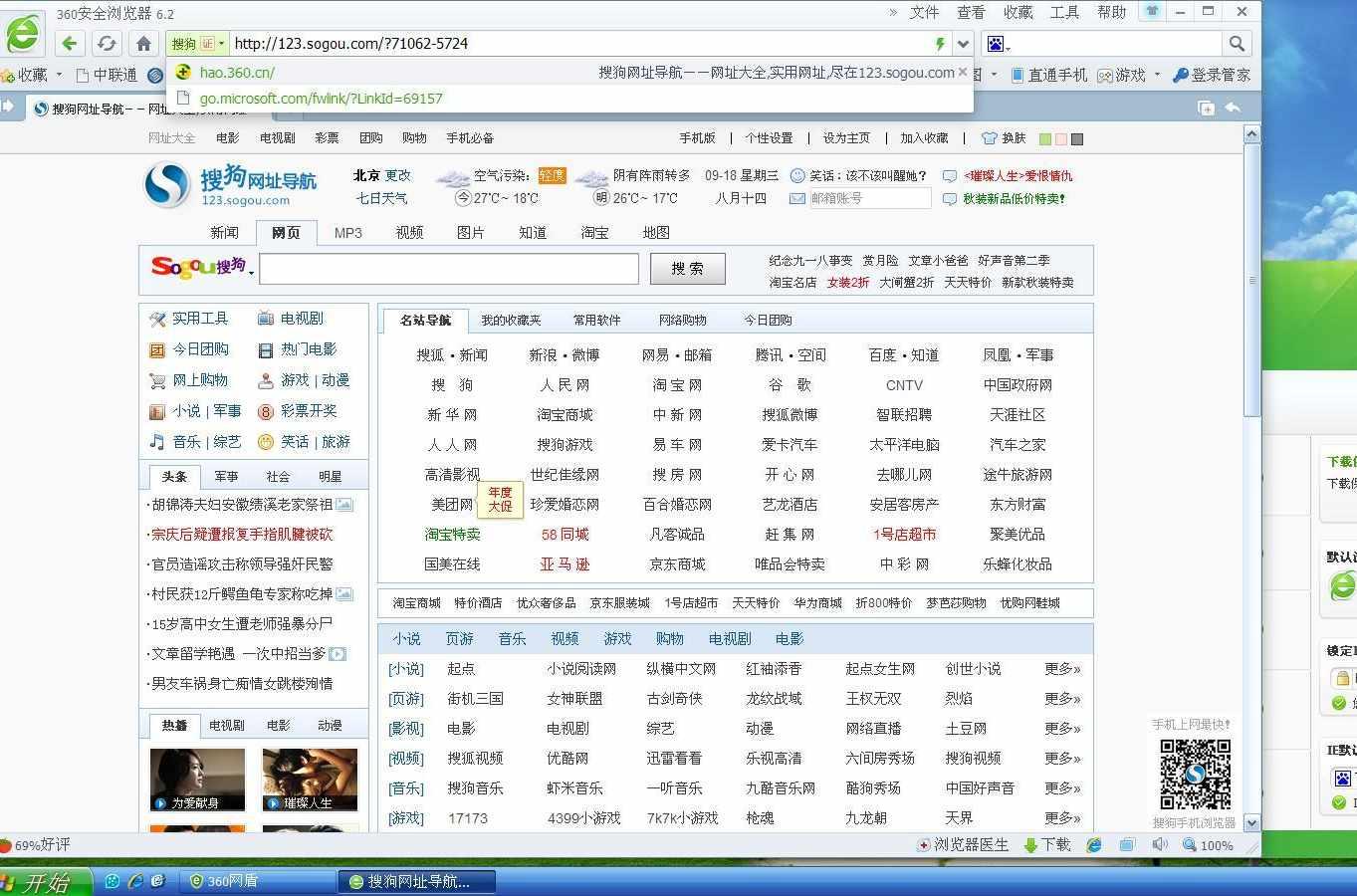The height and width of the screenshot is (896, 1357).
Task: Click 加入收藏 link
Action: (x=925, y=138)
